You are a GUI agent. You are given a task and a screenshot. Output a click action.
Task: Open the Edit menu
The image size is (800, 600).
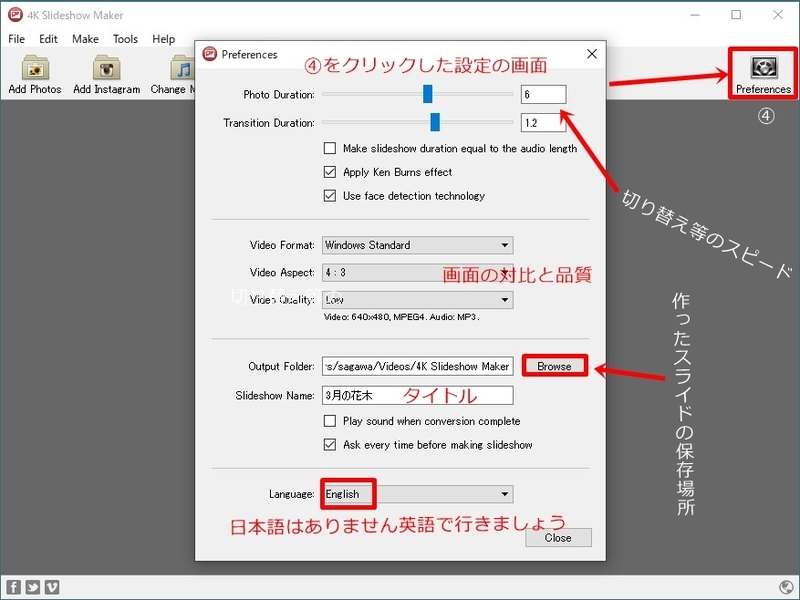click(x=48, y=39)
